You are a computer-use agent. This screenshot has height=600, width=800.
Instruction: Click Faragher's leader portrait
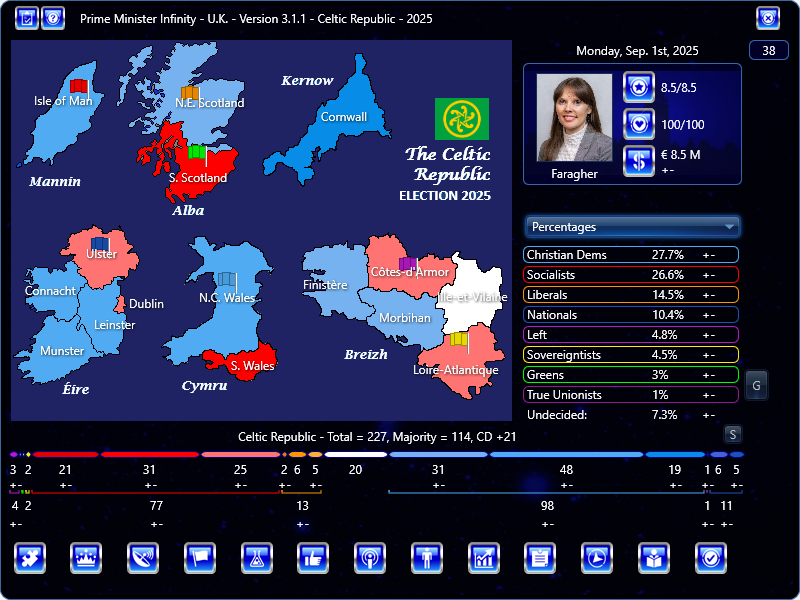pos(574,118)
